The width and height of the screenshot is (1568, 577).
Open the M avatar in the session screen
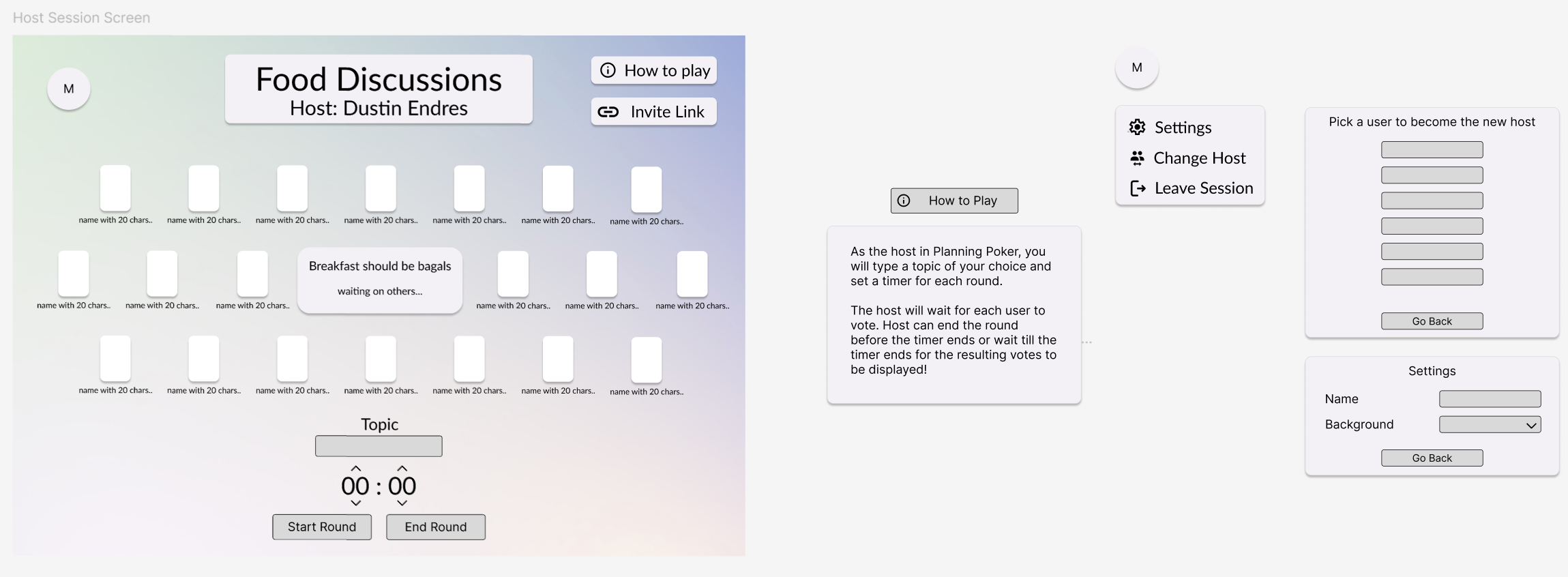point(69,89)
